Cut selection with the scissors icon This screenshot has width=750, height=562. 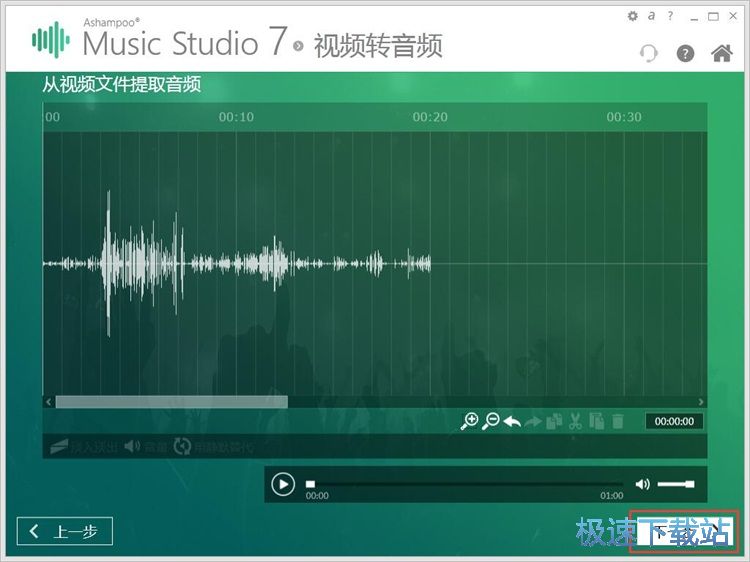575,421
